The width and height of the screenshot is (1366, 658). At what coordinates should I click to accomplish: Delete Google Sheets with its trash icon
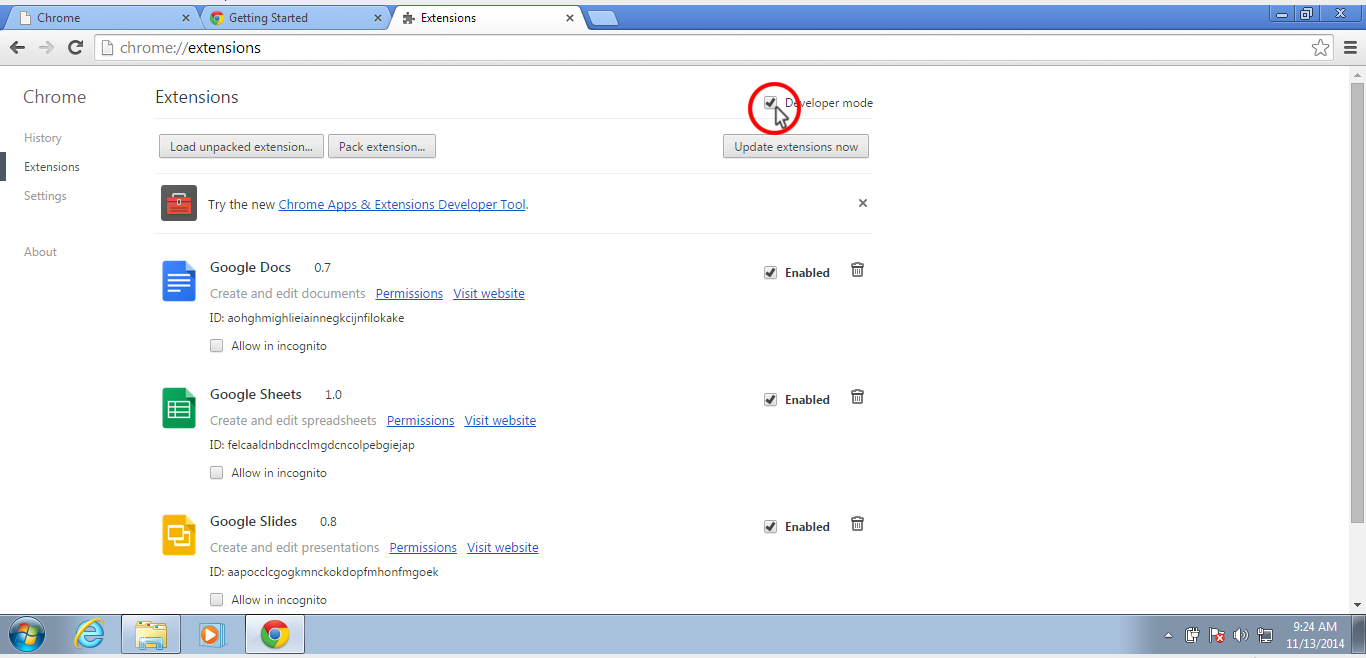[x=857, y=397]
